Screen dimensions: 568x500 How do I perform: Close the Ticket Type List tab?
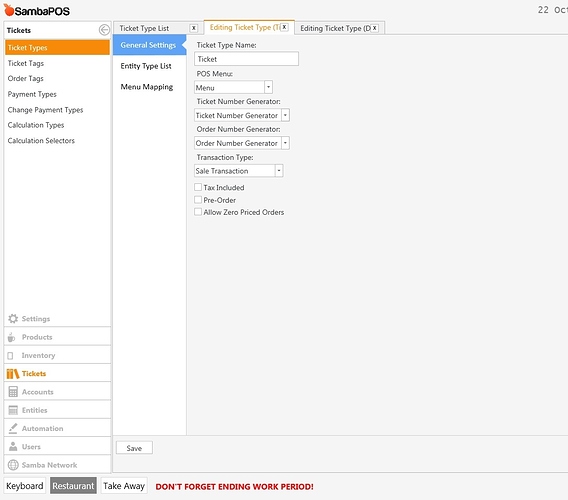(x=194, y=28)
